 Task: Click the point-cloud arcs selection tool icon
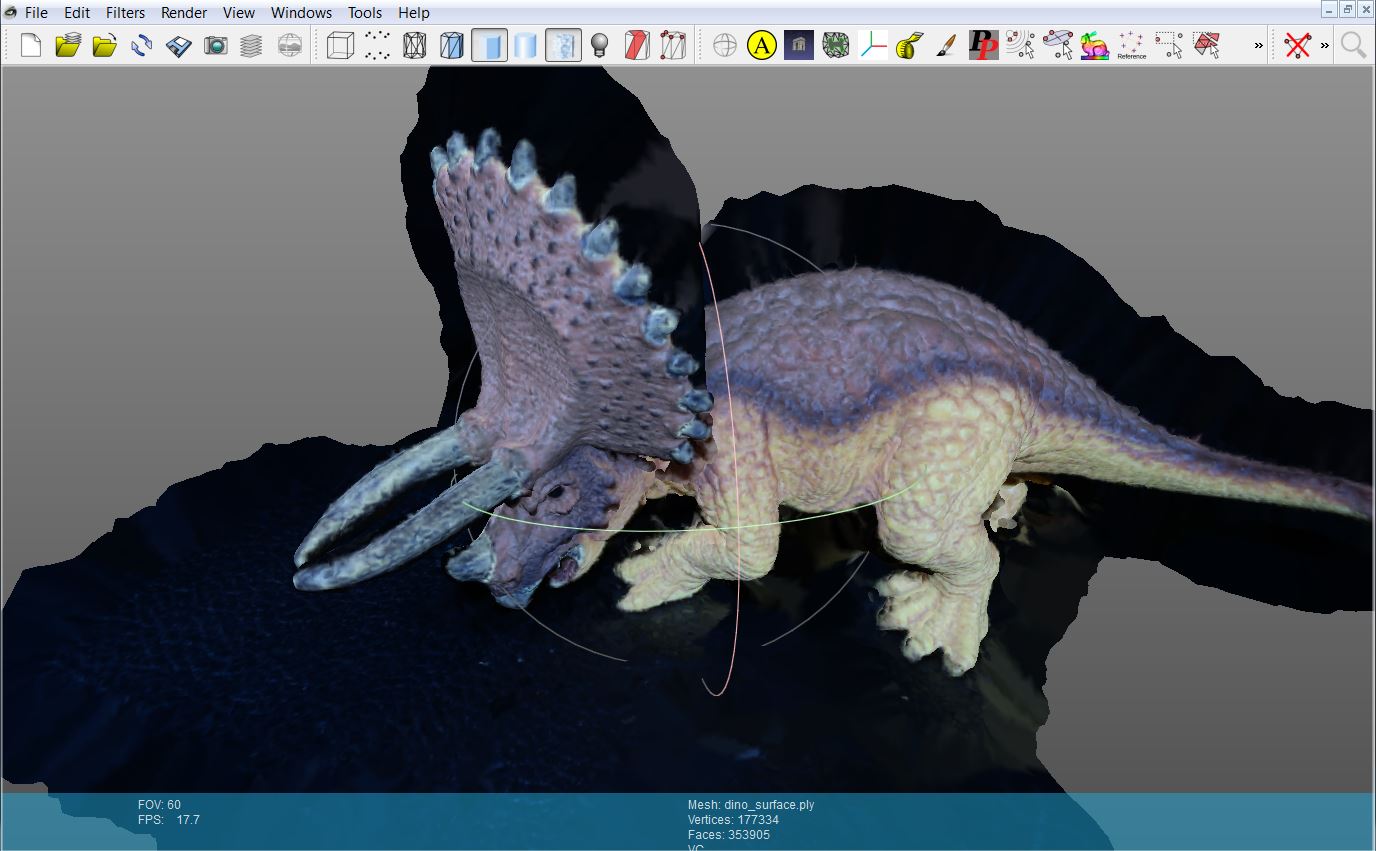[x=1021, y=45]
